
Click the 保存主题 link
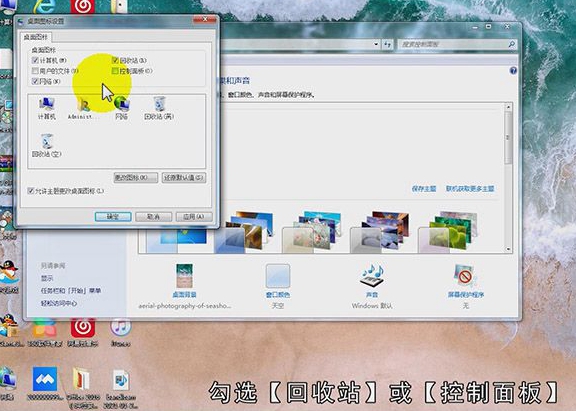point(424,189)
